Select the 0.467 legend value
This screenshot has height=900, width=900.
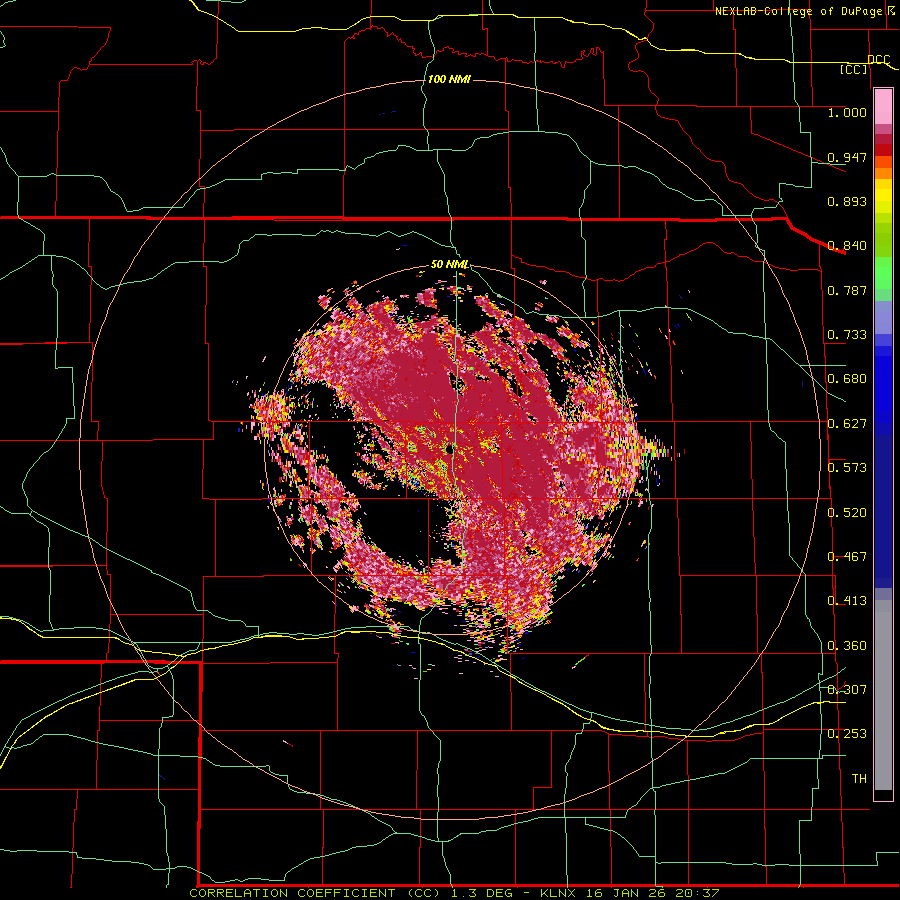847,557
